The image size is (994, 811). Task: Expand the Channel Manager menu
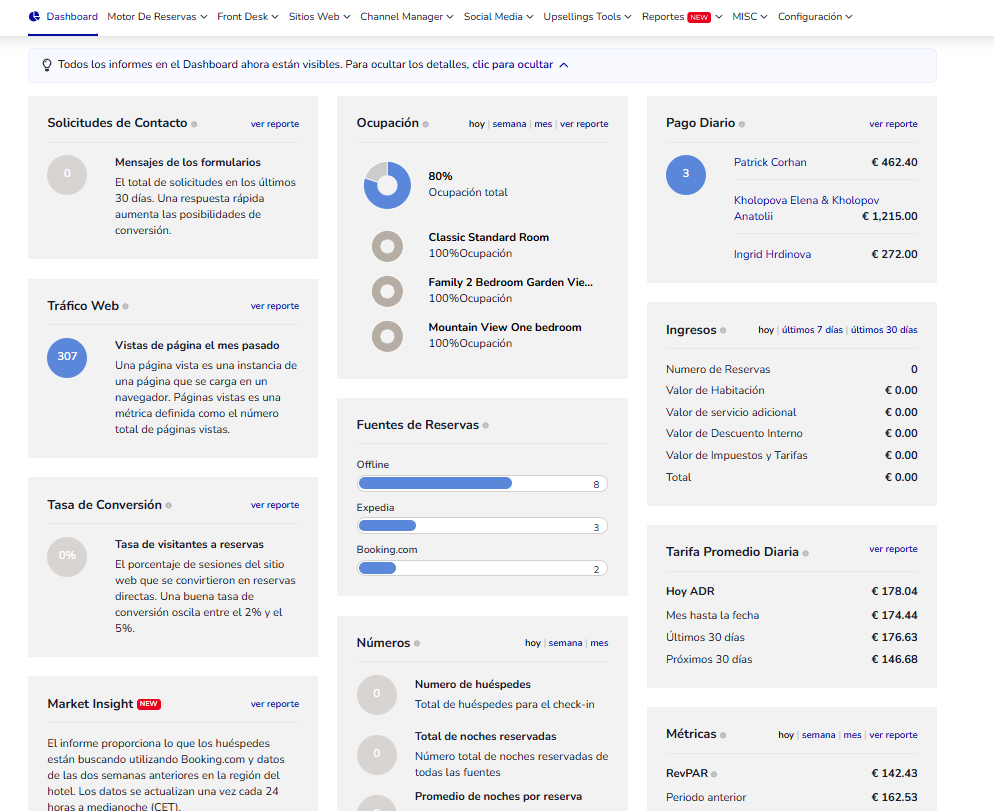tap(406, 17)
